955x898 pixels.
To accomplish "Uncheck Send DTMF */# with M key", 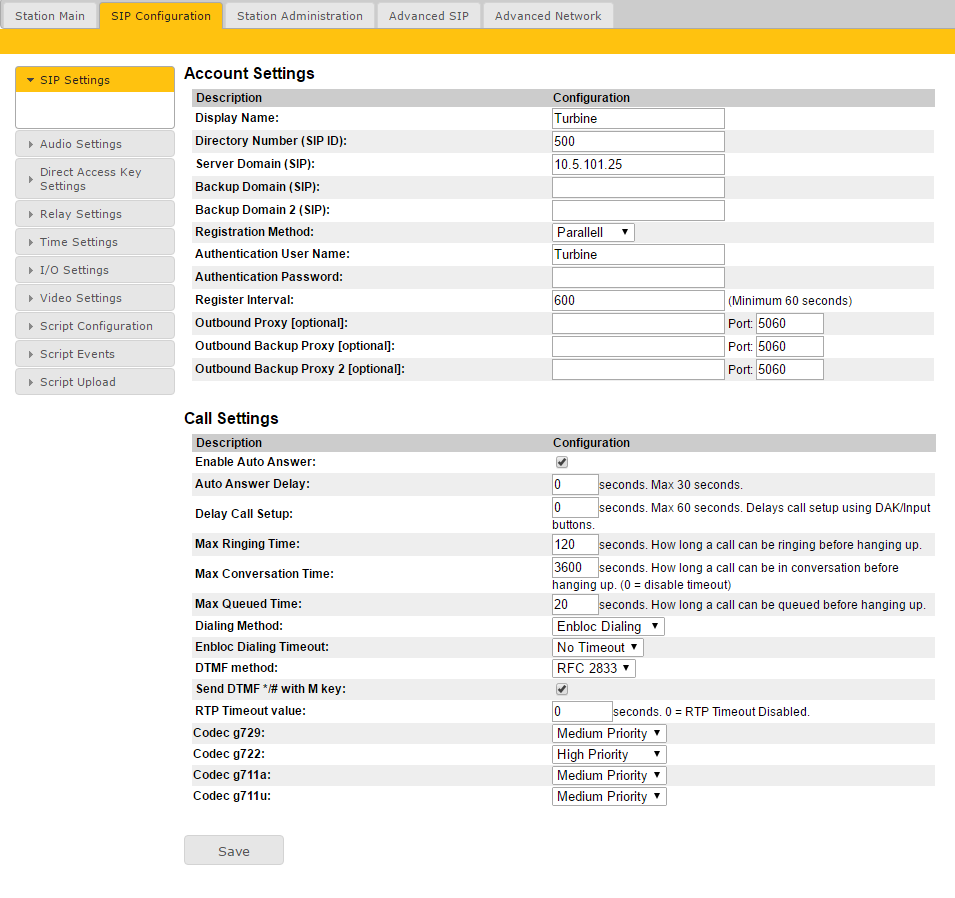I will point(562,689).
